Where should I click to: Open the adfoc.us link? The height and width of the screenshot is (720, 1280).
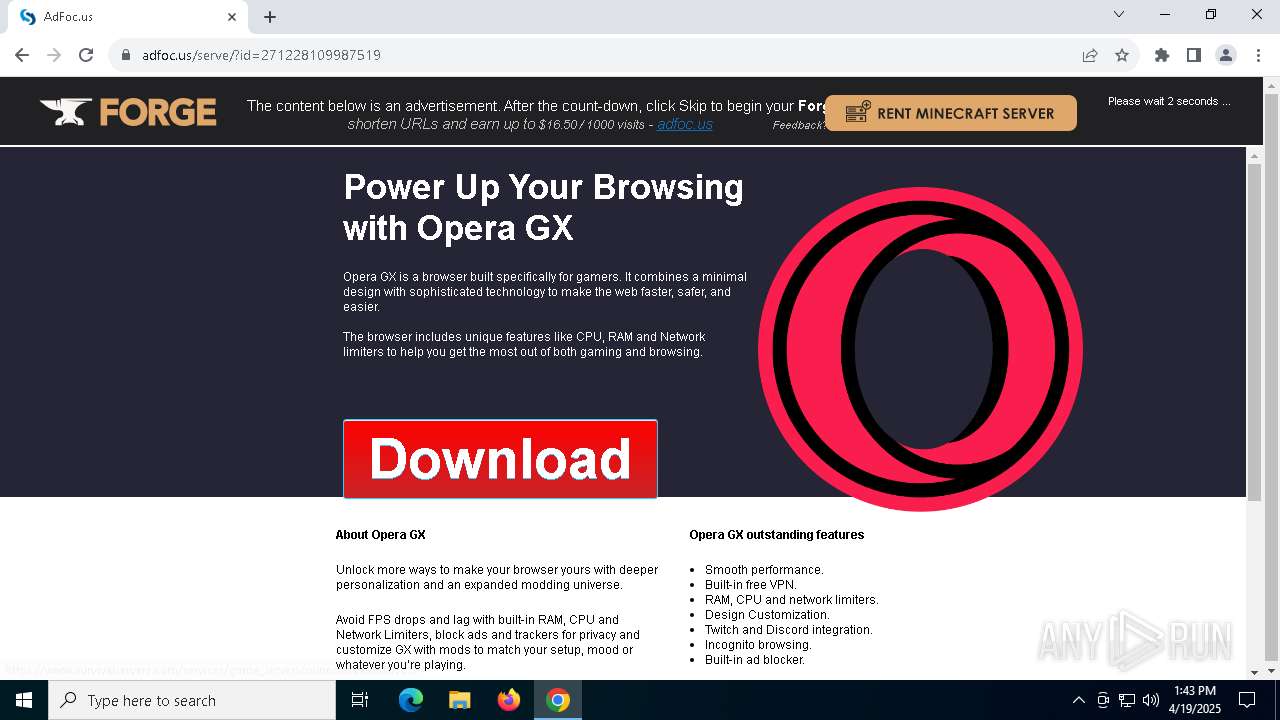coord(685,124)
